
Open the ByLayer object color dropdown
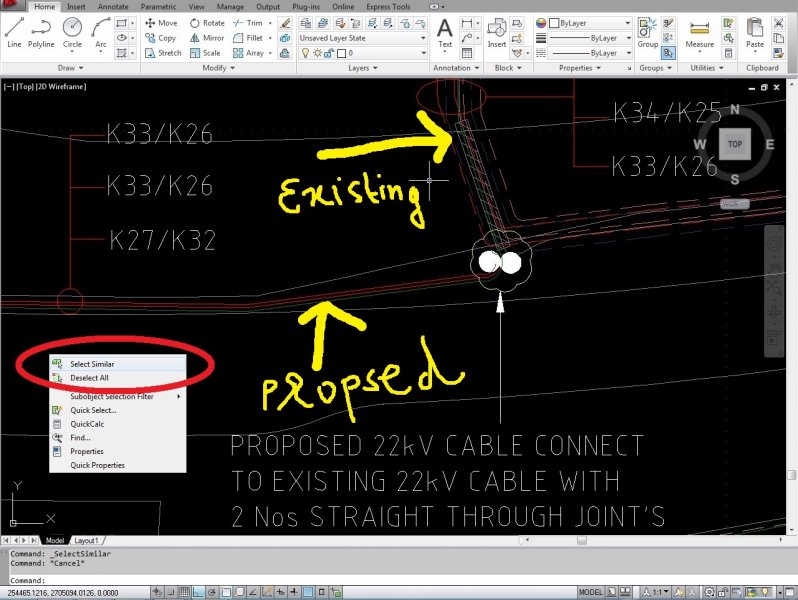click(x=589, y=23)
